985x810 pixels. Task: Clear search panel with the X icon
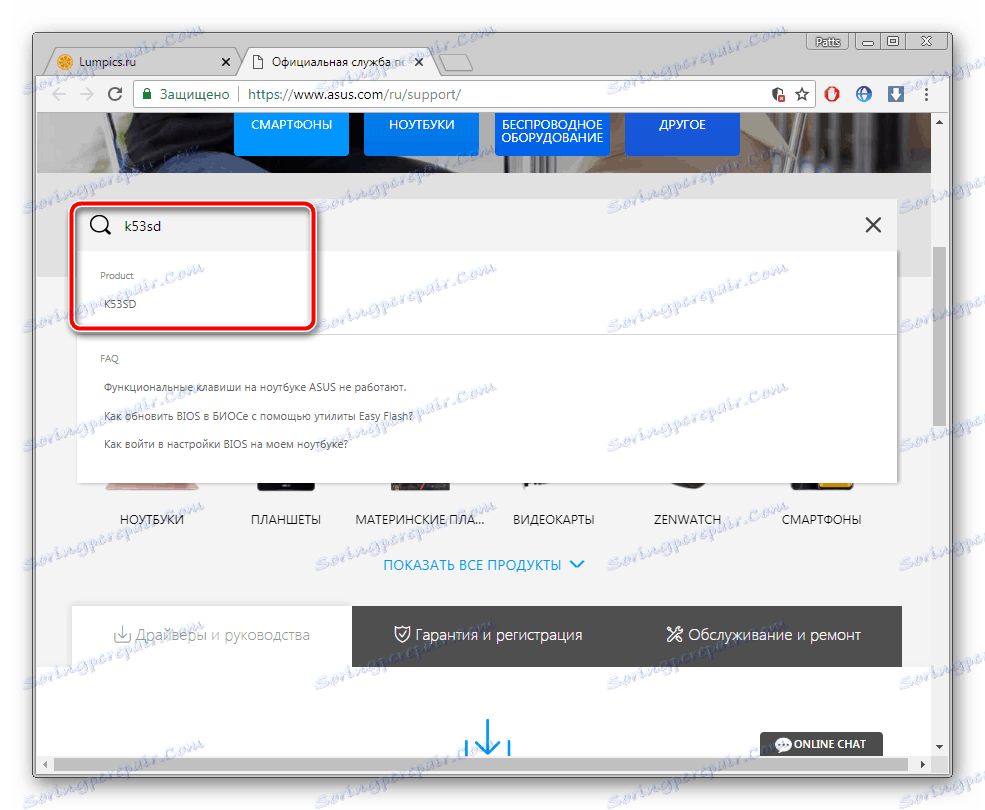point(872,224)
